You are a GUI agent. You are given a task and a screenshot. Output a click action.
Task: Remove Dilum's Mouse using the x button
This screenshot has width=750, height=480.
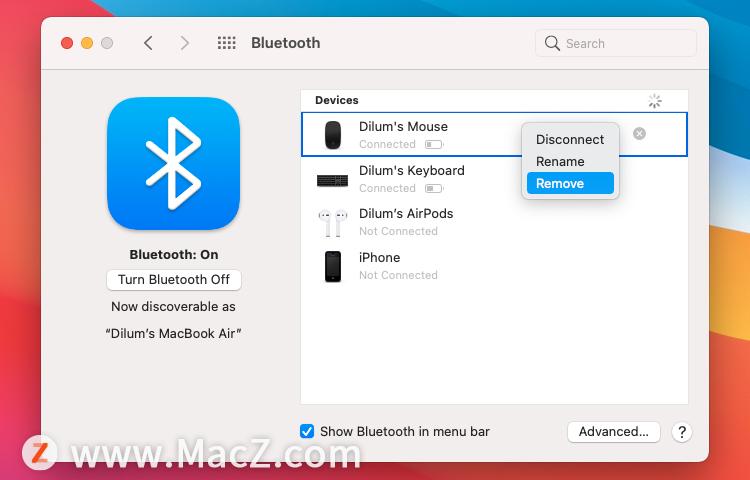[x=639, y=133]
